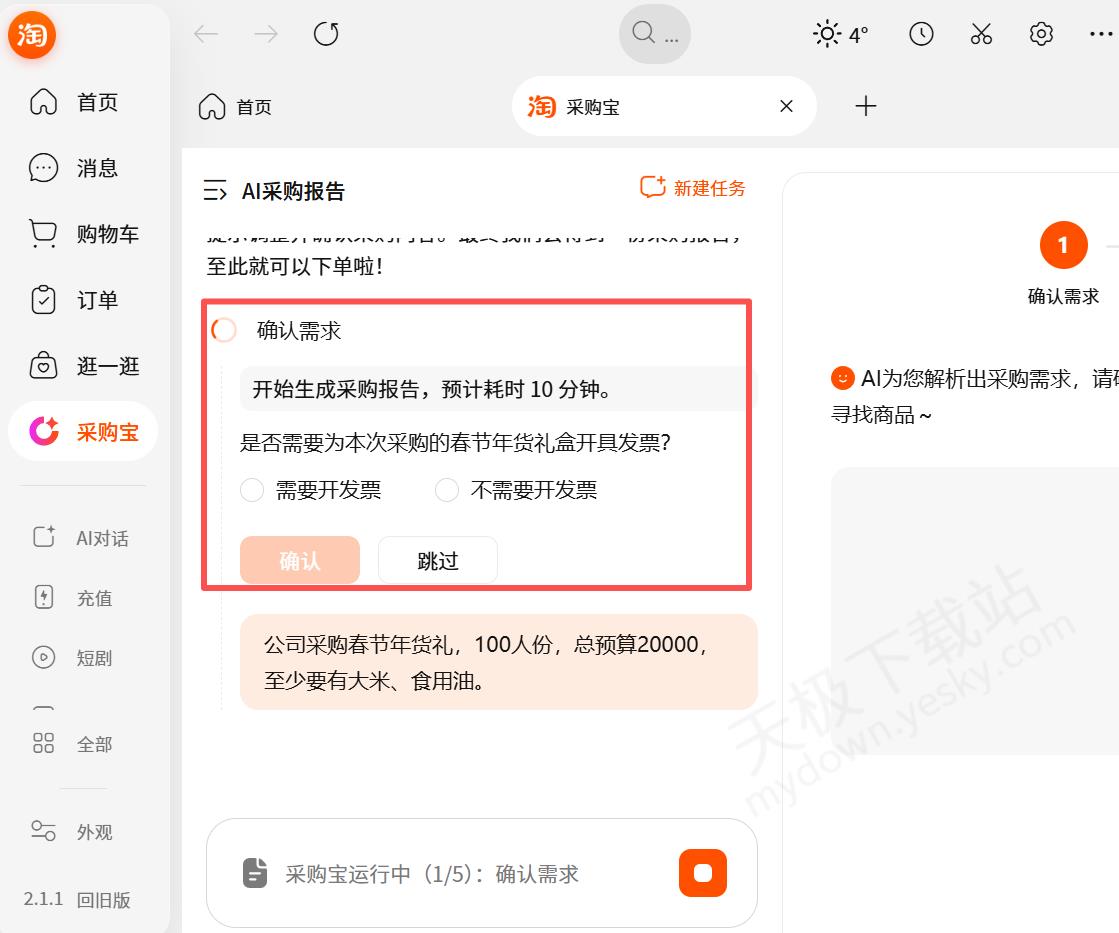This screenshot has height=933, width=1119.
Task: Click the scissors screenshot icon
Action: click(x=981, y=34)
